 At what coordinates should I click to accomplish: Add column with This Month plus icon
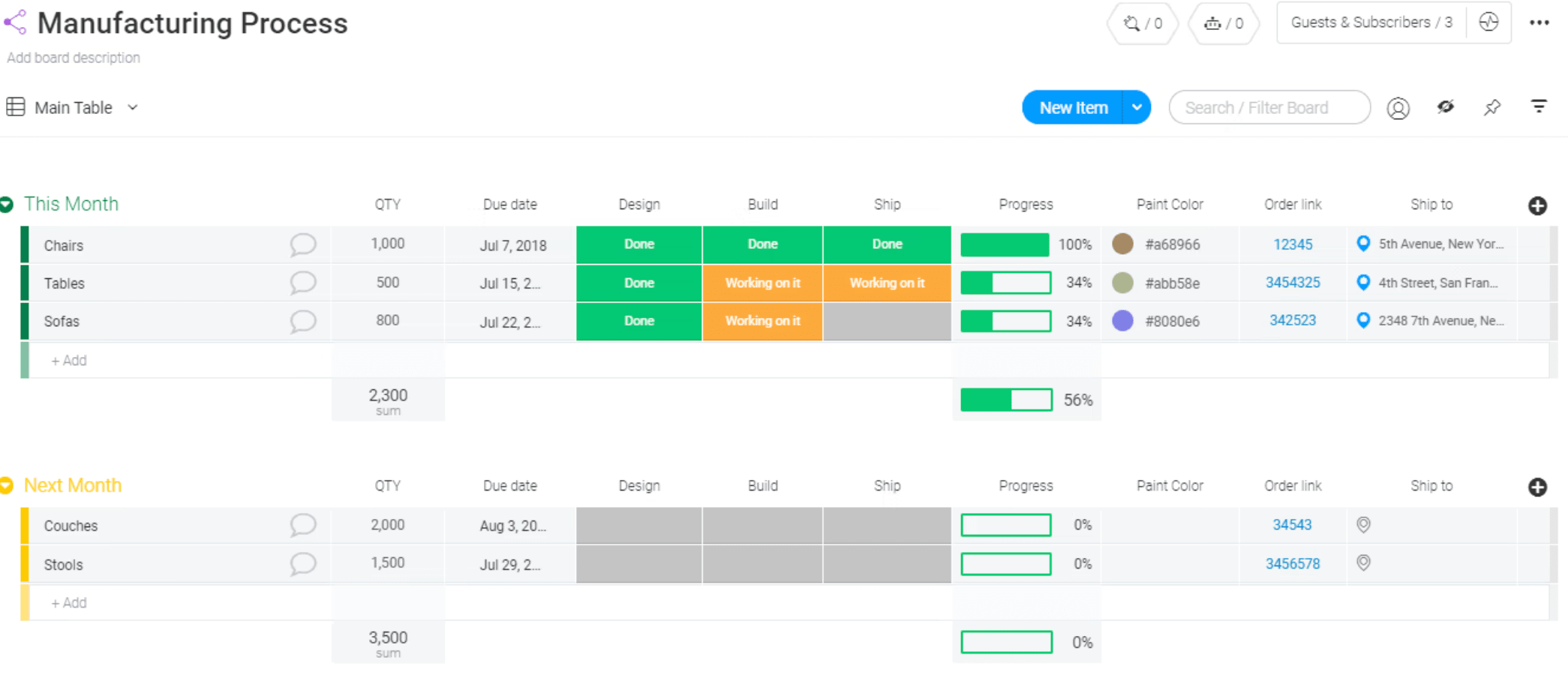point(1537,205)
